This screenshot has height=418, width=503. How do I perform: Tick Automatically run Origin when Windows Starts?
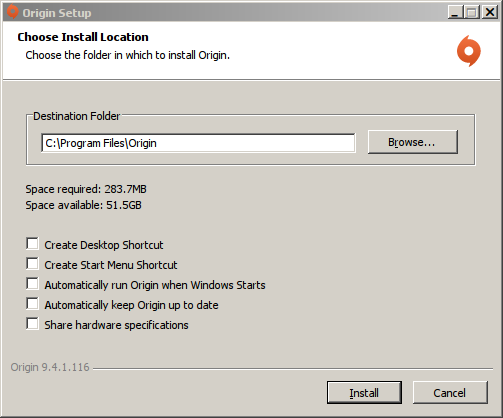point(32,284)
